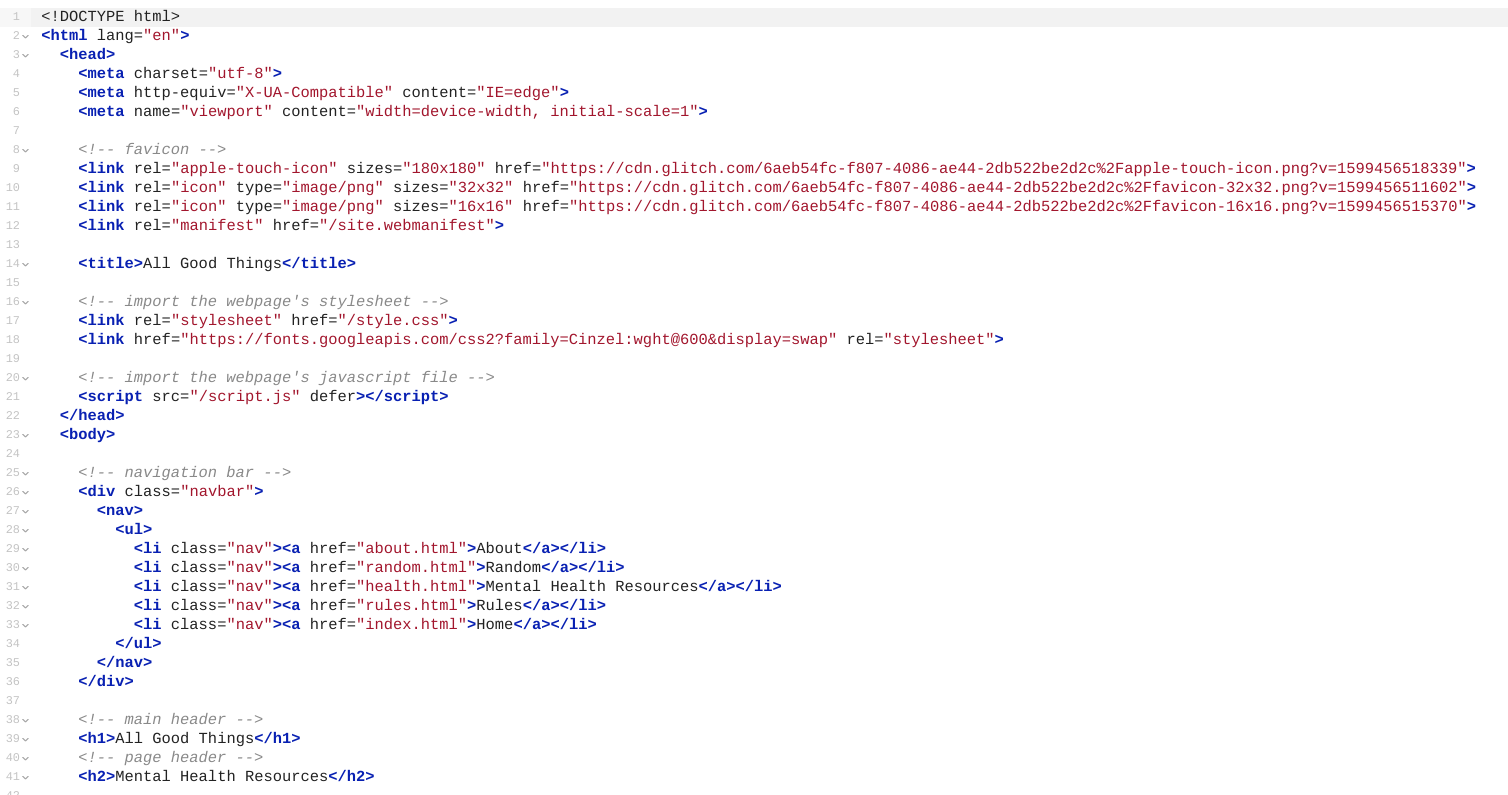
Task: Click the "/script.js" src value
Action: point(245,397)
